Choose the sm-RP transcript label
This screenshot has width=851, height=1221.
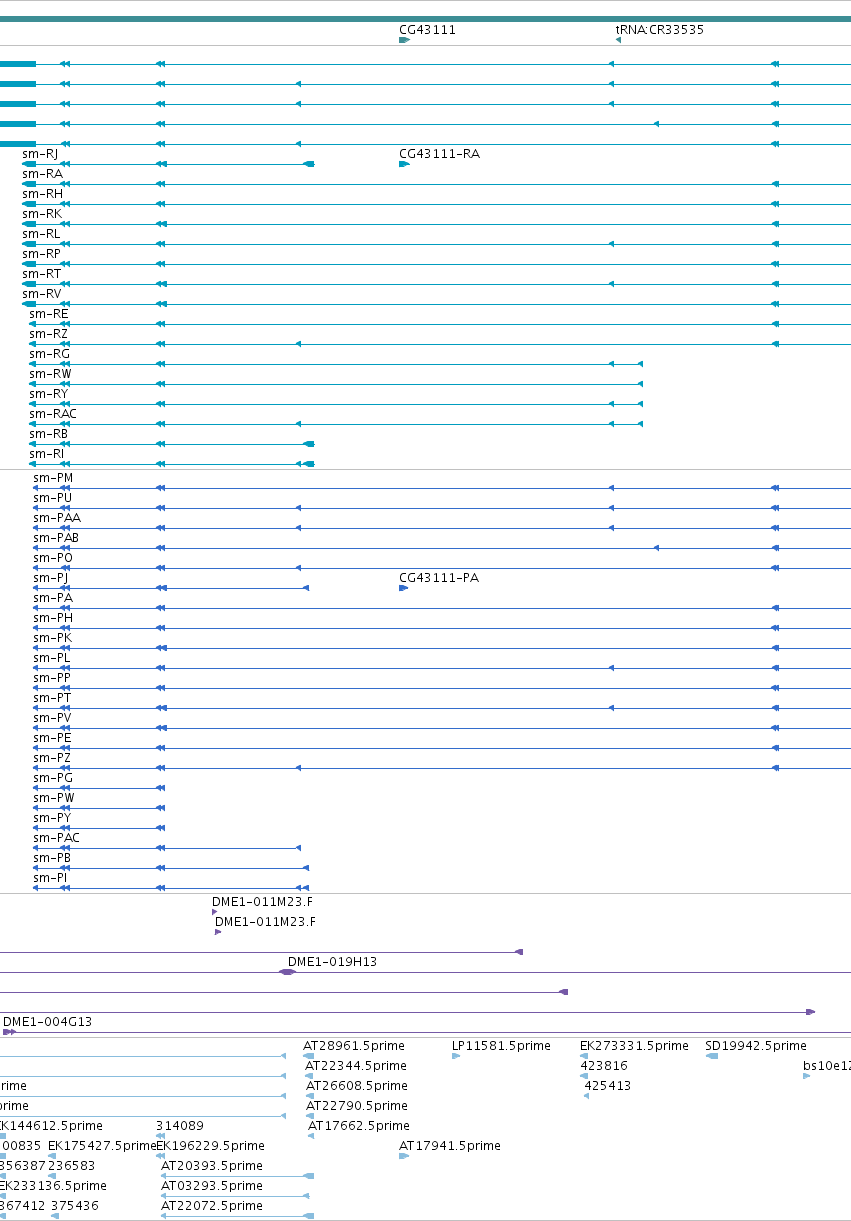[x=41, y=254]
